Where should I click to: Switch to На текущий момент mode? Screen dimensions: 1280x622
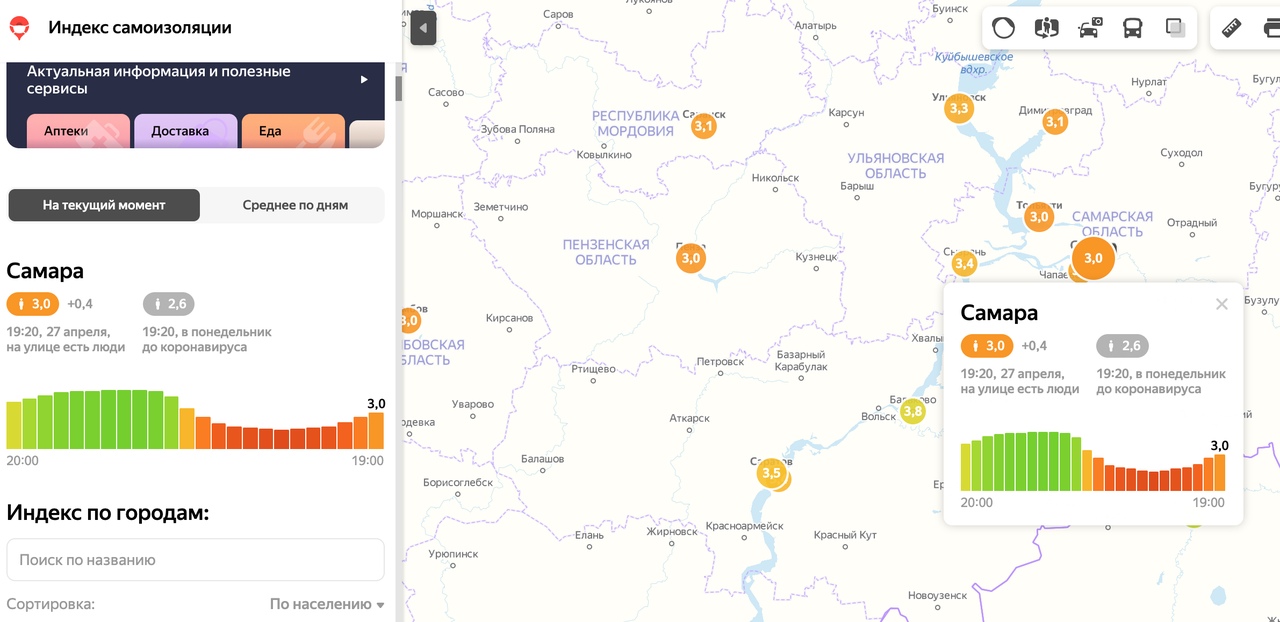104,205
